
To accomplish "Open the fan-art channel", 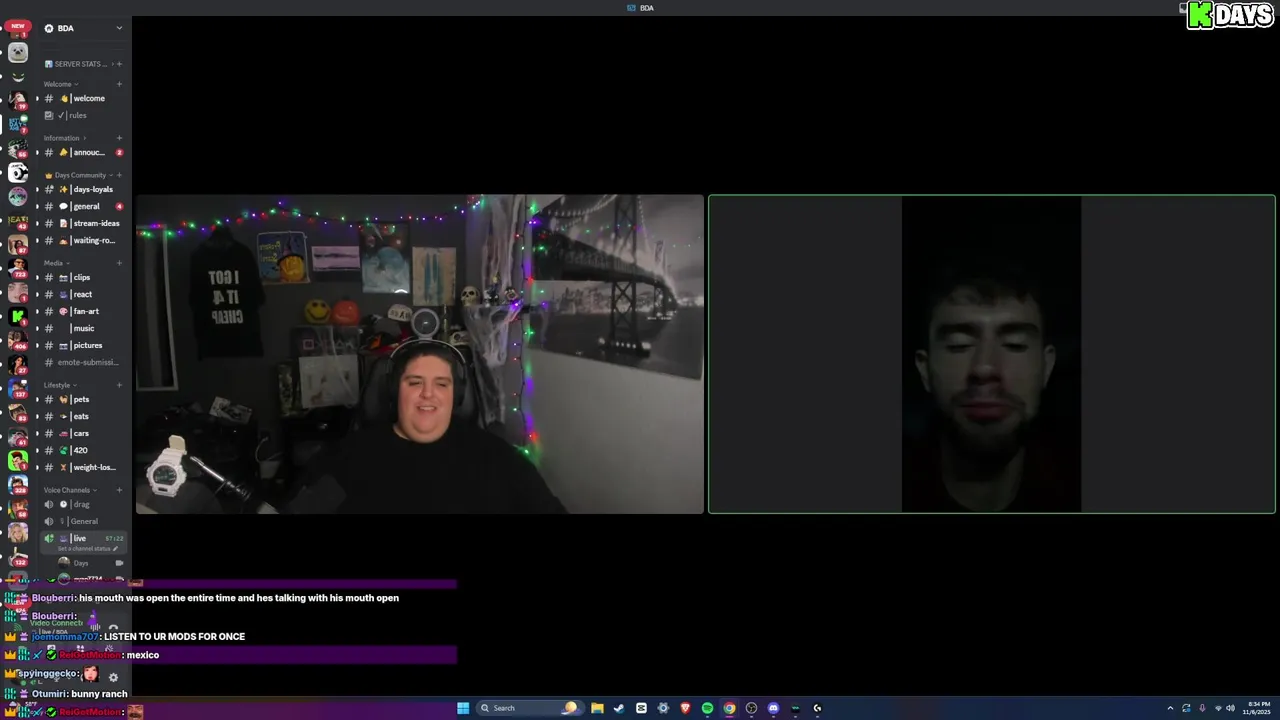I will click(82, 311).
